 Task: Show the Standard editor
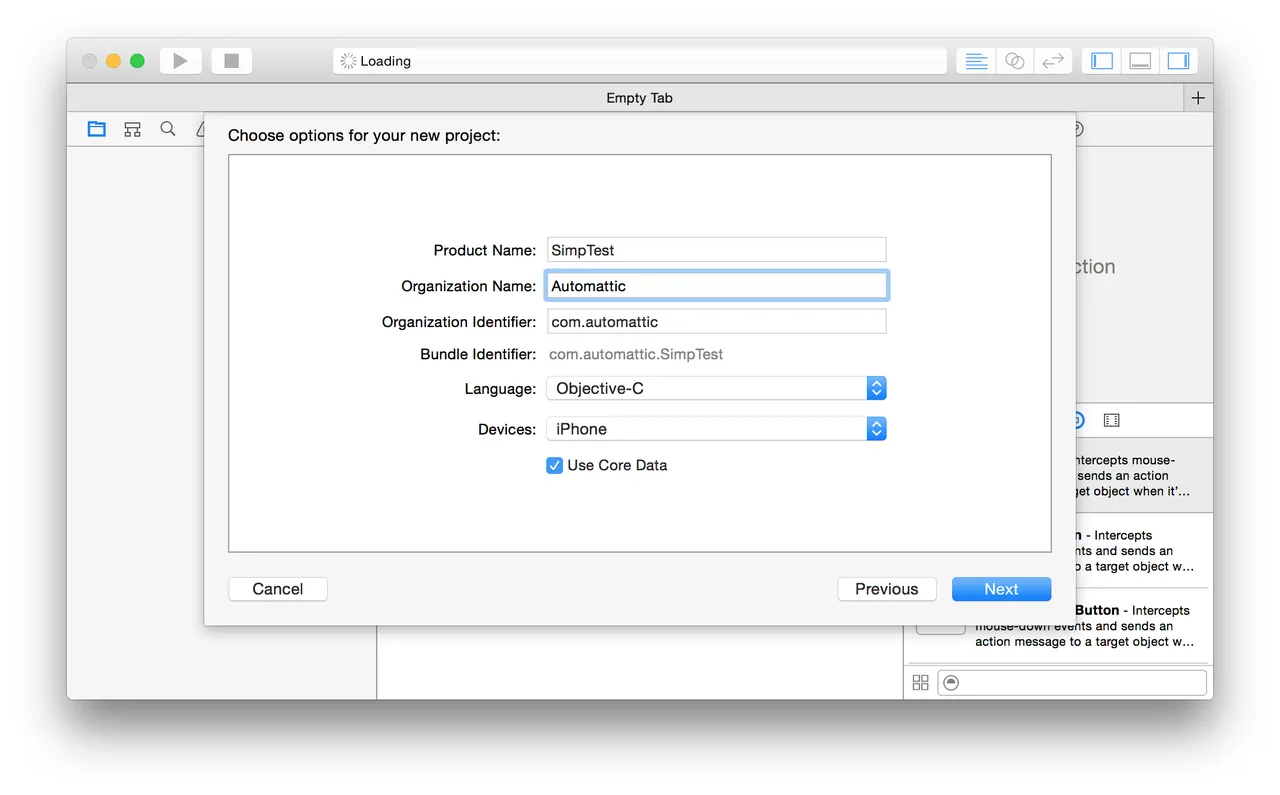pos(976,61)
